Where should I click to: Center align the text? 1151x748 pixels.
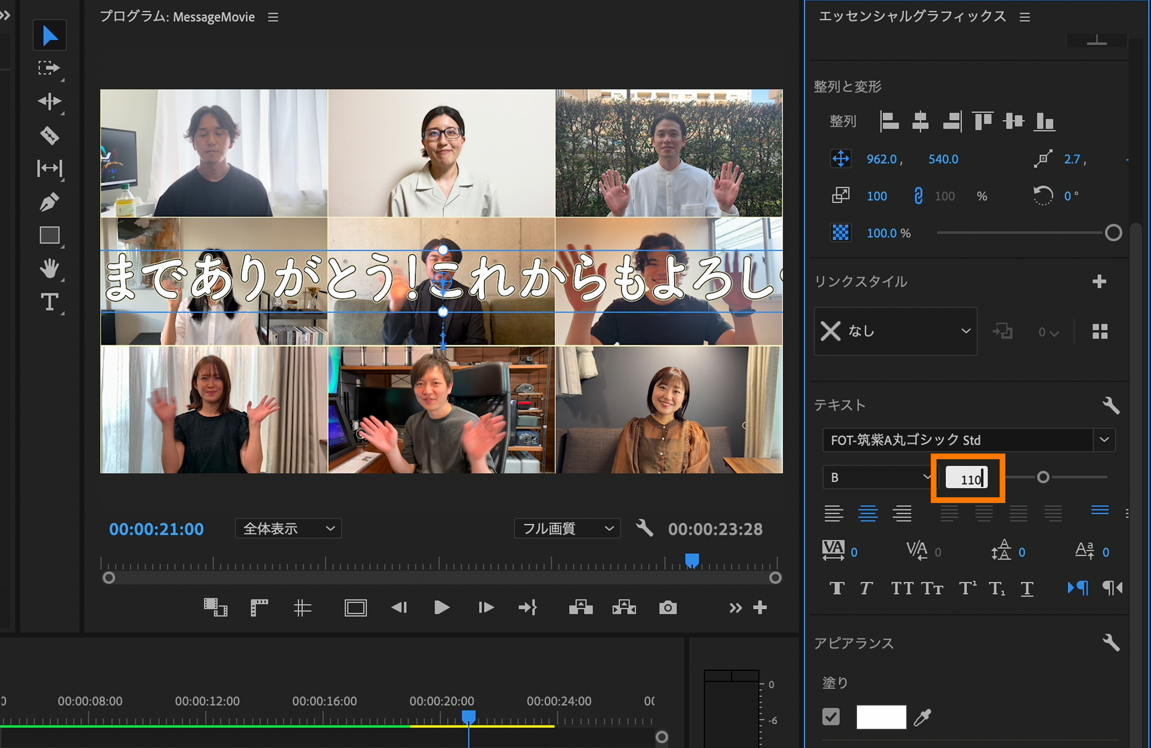868,513
